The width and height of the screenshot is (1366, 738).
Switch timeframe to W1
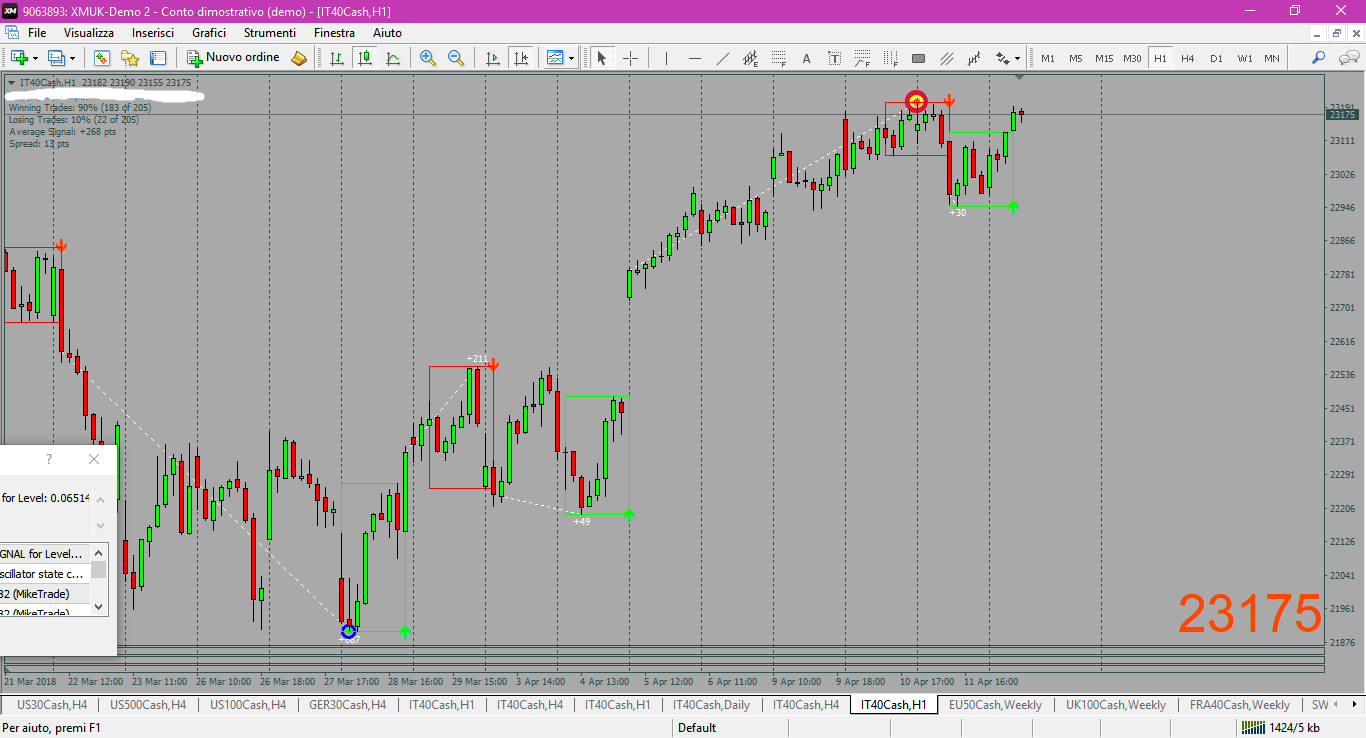pos(1244,58)
